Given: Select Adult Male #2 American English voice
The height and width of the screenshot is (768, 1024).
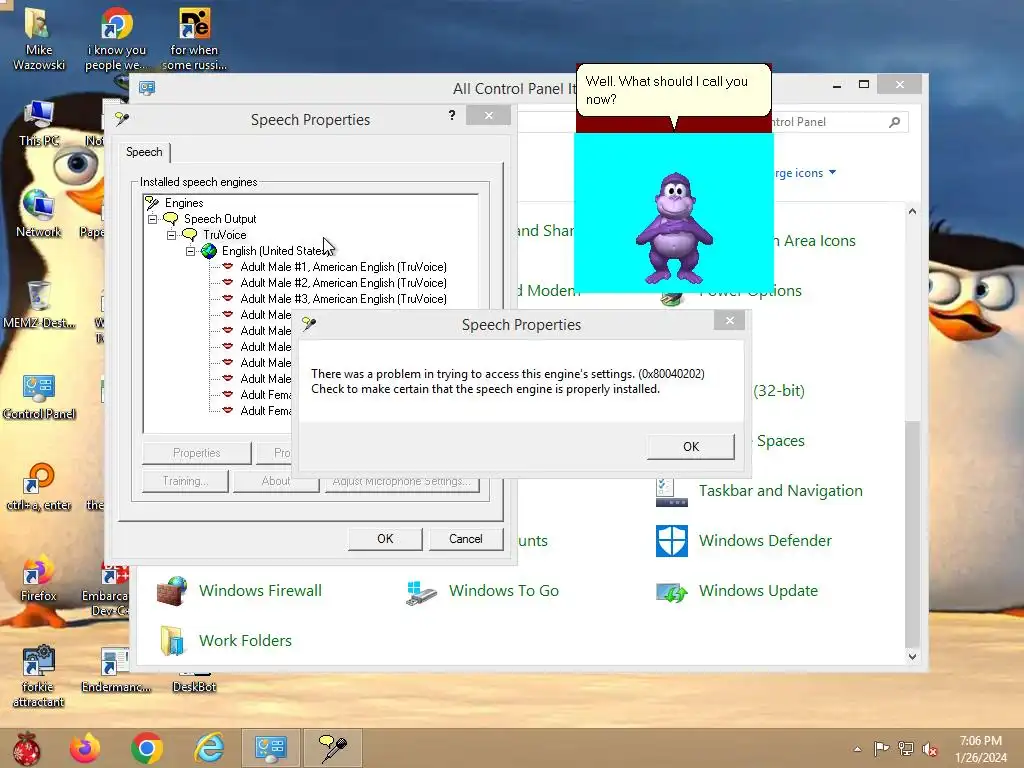Looking at the screenshot, I should pos(344,283).
